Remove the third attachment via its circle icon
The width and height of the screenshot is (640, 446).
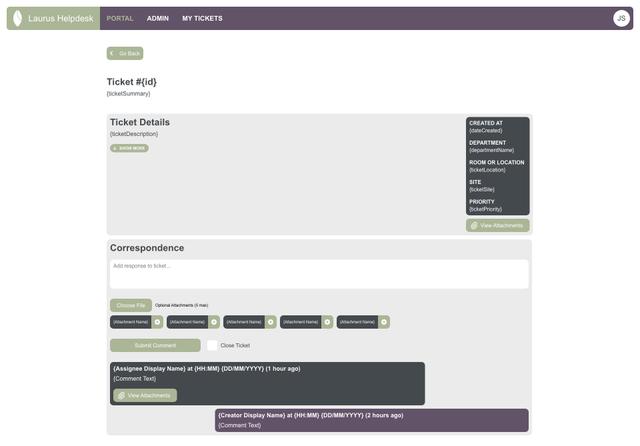[271, 322]
